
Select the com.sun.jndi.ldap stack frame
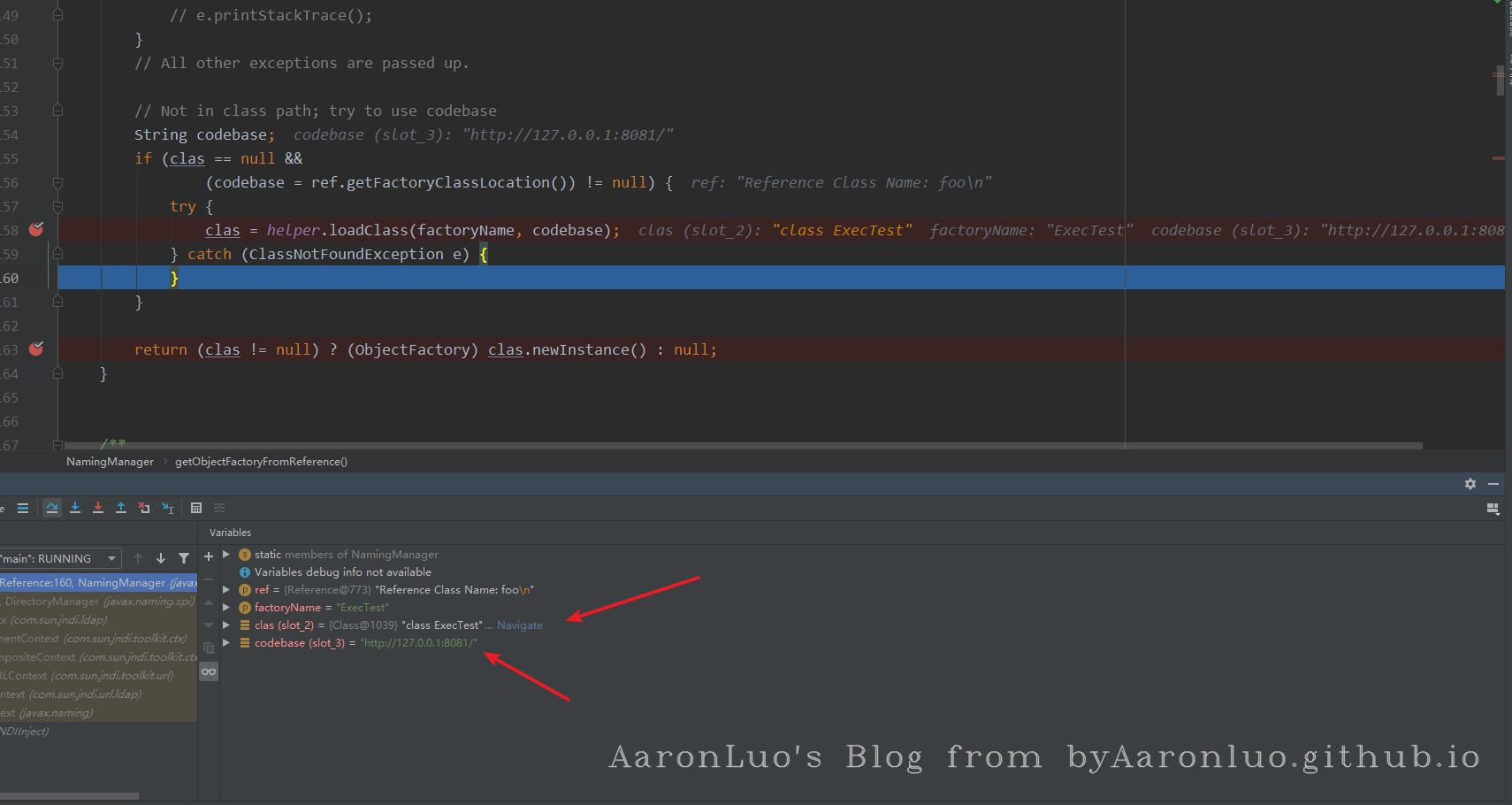click(x=98, y=620)
